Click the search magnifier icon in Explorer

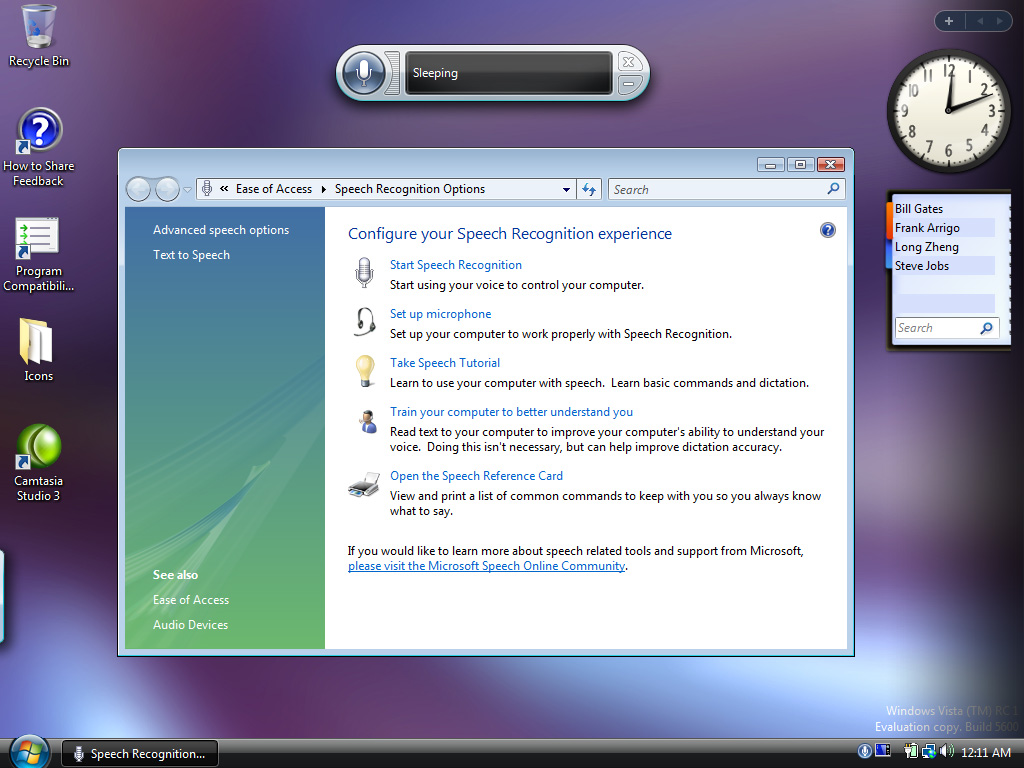833,189
